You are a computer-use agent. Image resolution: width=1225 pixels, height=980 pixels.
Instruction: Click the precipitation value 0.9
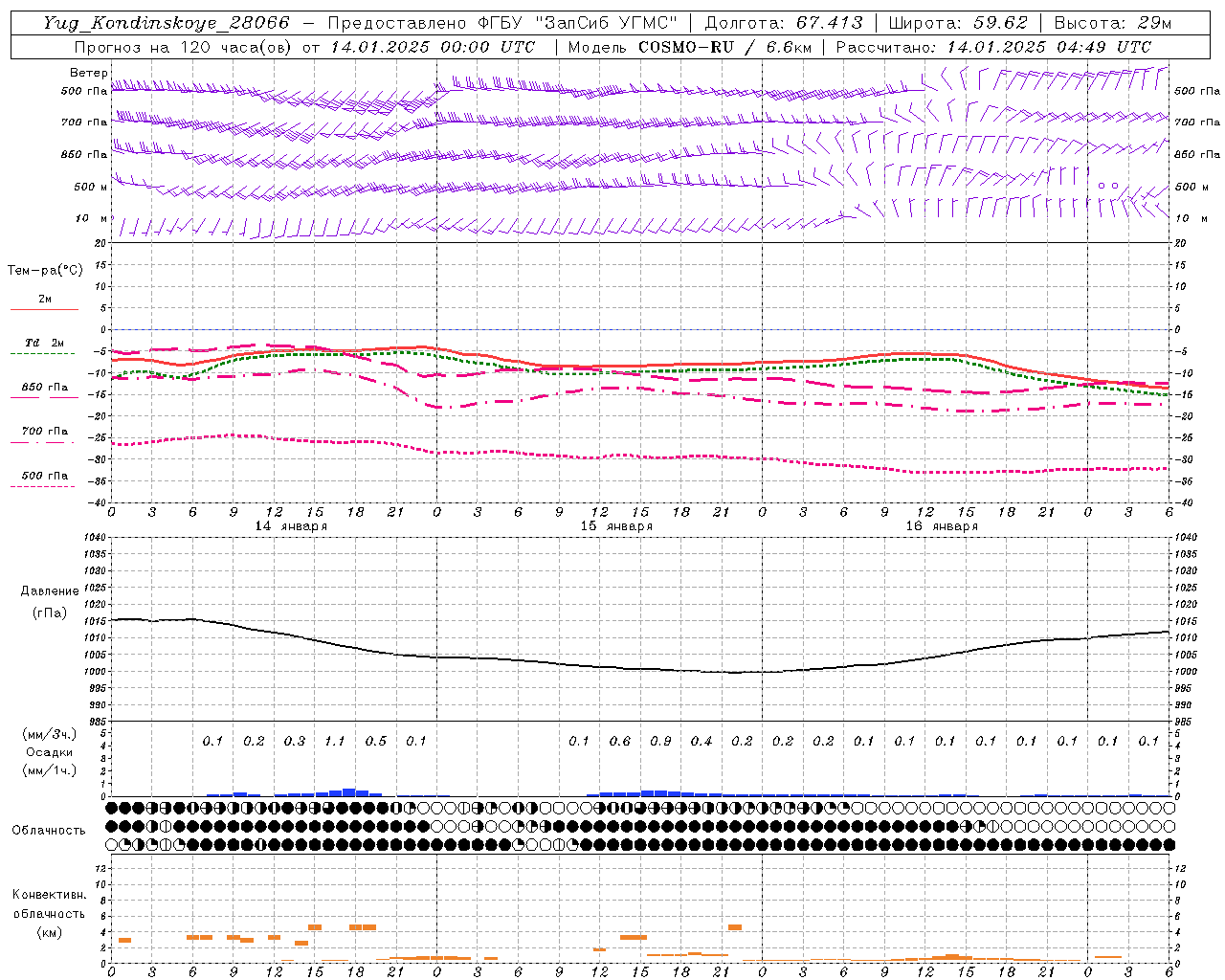click(660, 741)
